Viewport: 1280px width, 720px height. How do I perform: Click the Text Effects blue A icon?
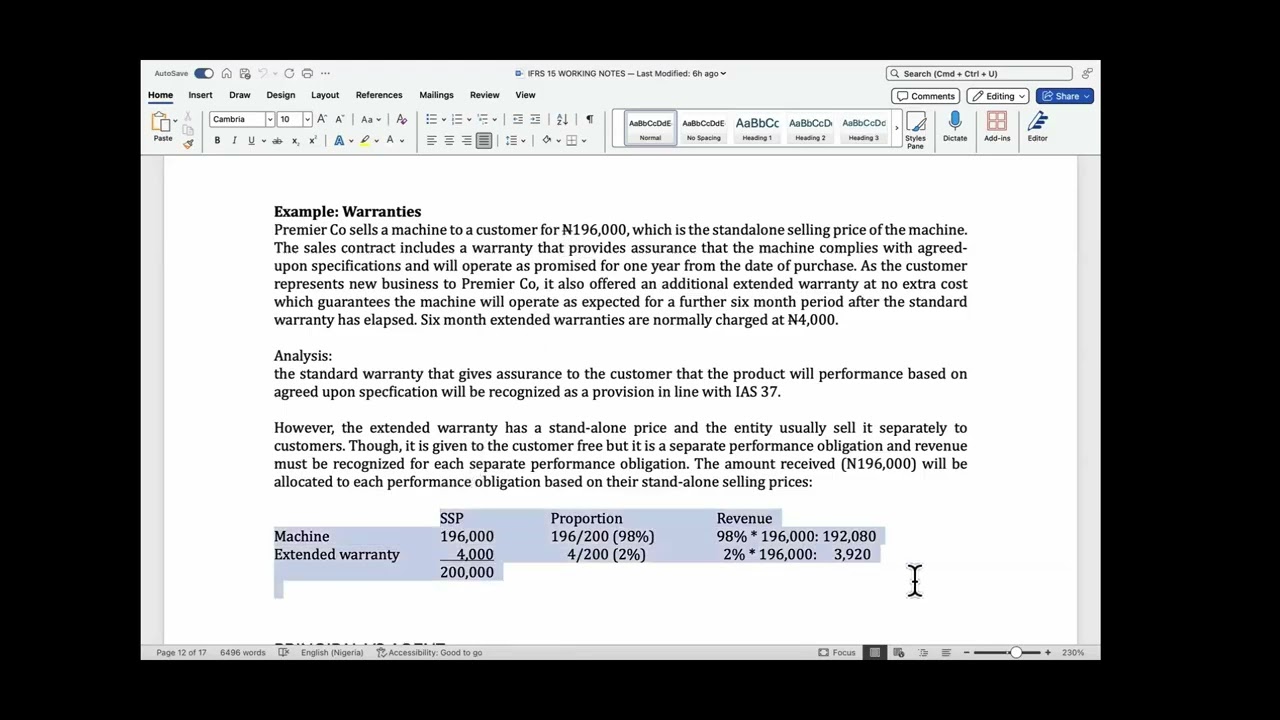[x=339, y=141]
